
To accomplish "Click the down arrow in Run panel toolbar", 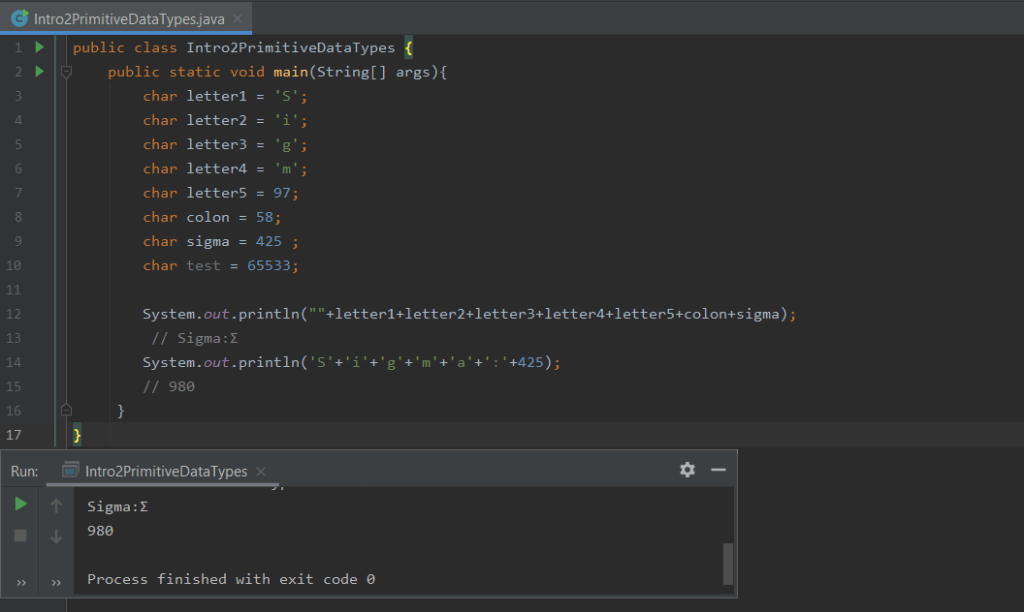I will (x=56, y=536).
